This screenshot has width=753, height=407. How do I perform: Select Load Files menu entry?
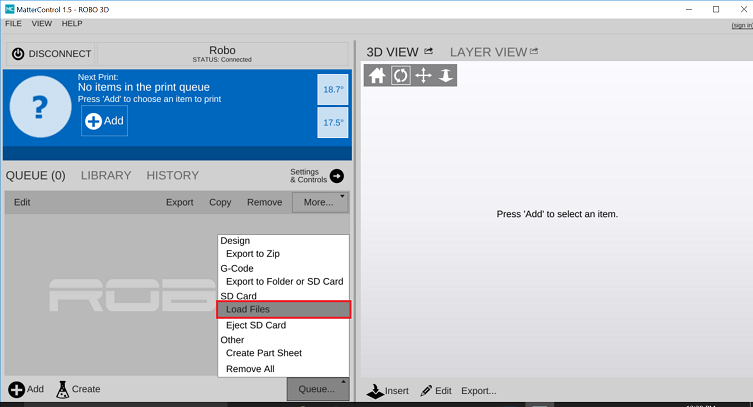tap(283, 310)
